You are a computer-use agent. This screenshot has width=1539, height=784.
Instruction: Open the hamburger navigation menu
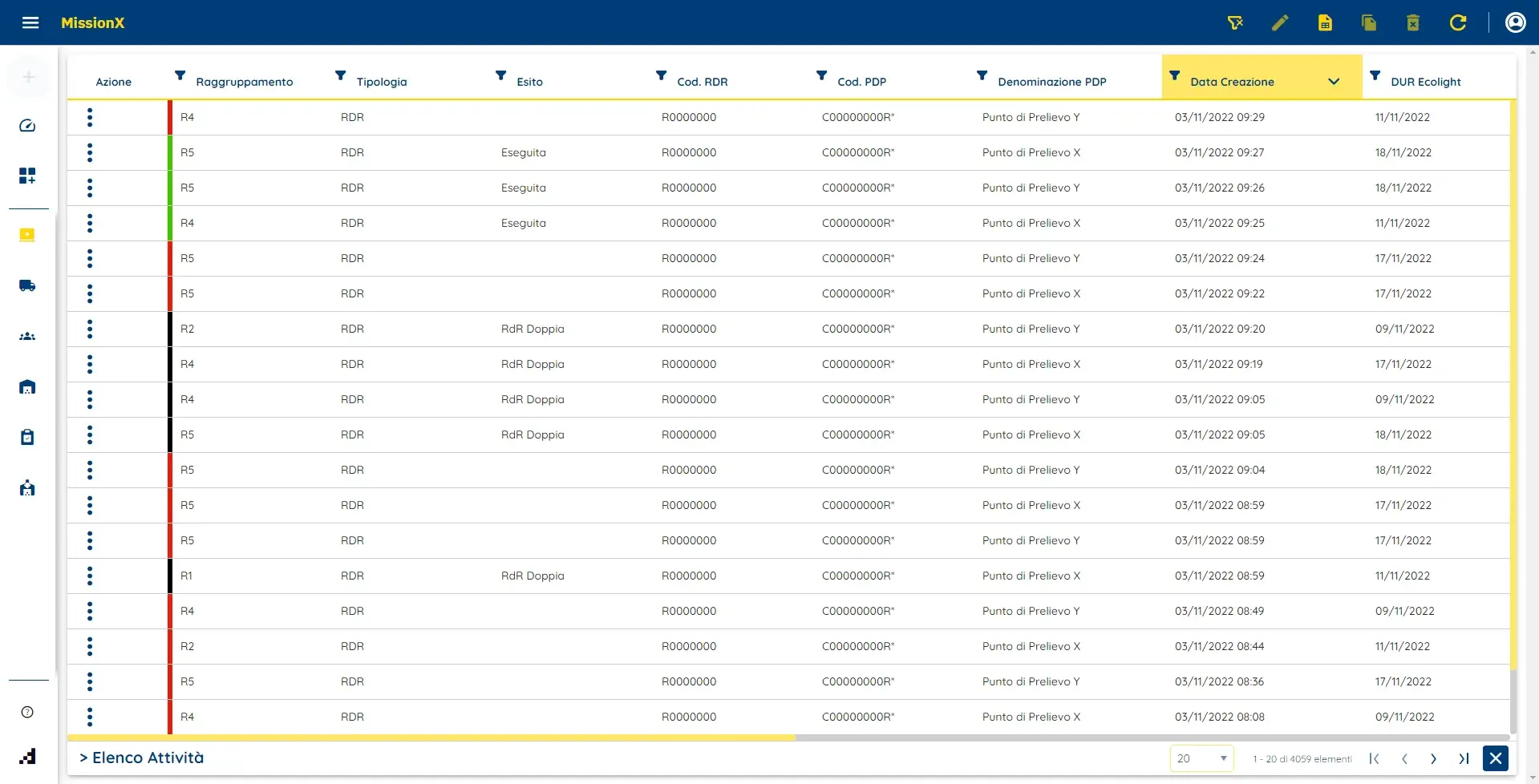click(x=30, y=22)
